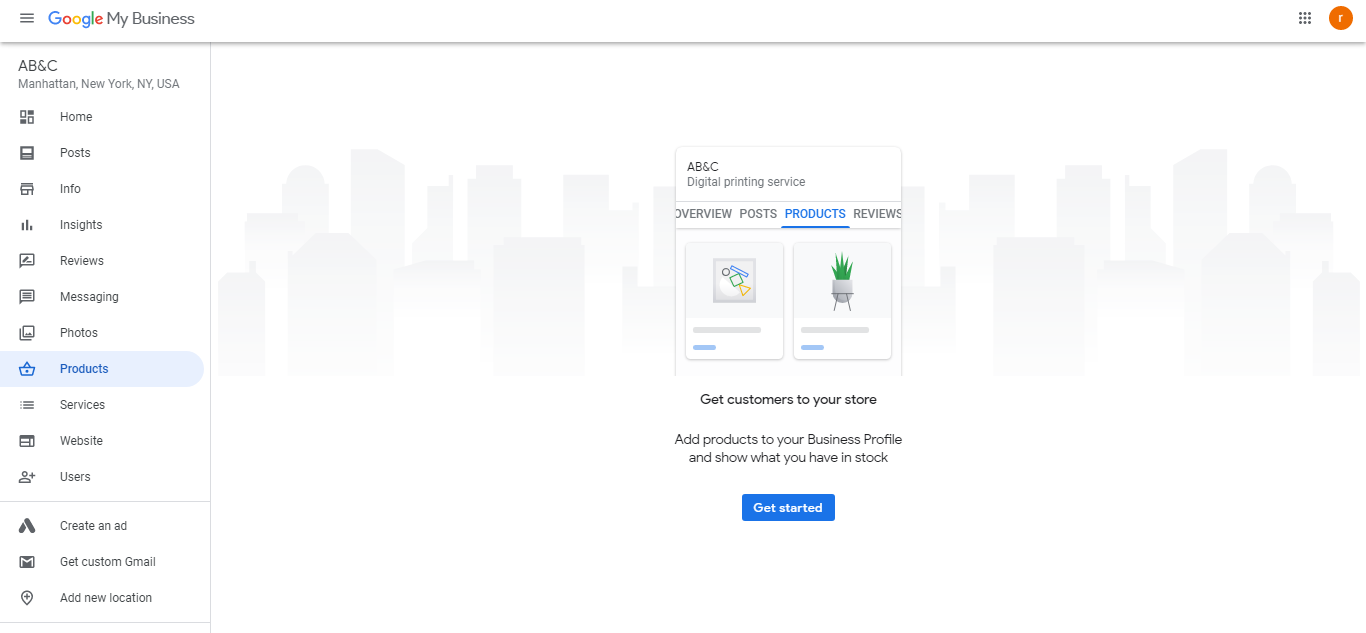Click the Digital printing service text
The width and height of the screenshot is (1366, 633).
click(746, 182)
